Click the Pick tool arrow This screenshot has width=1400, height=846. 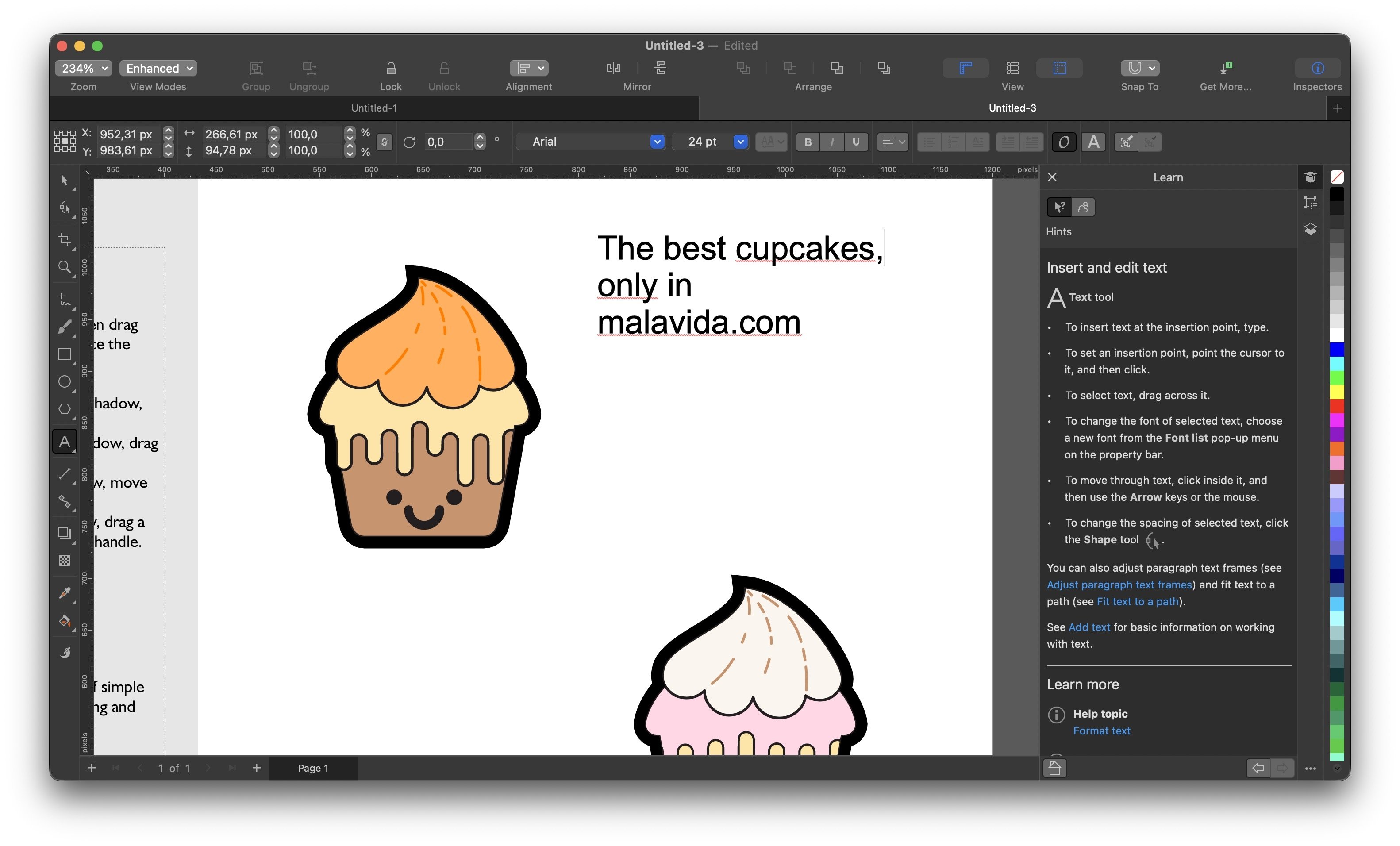[x=64, y=180]
